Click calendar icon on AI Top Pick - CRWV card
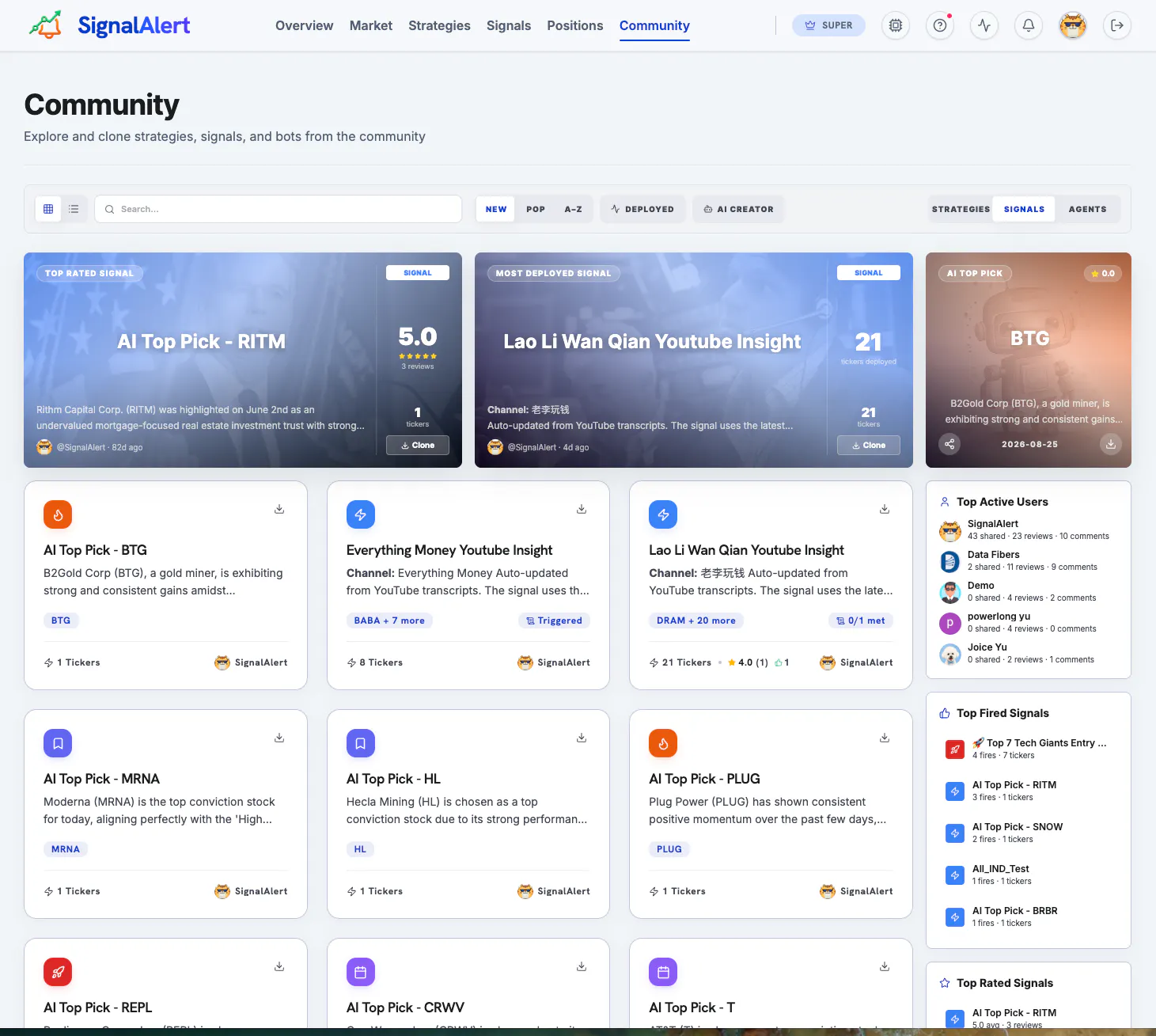This screenshot has width=1156, height=1036. point(361,972)
